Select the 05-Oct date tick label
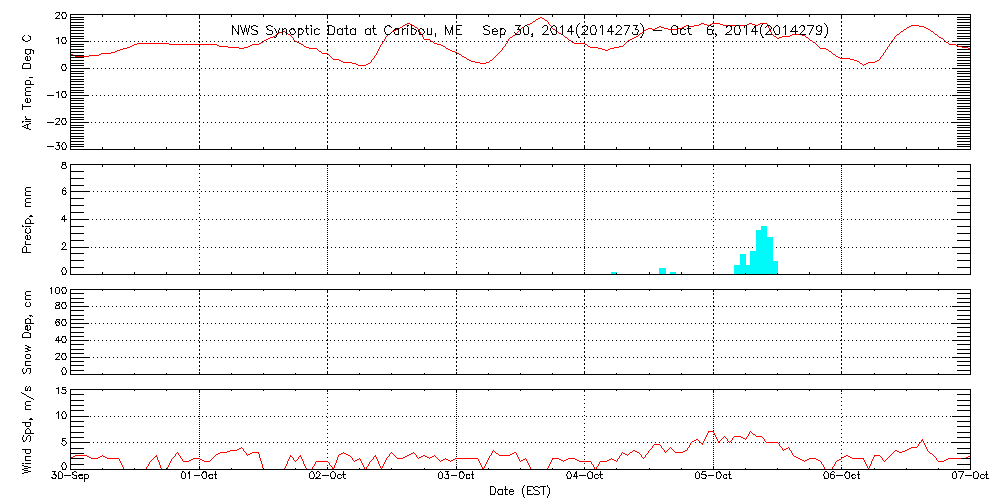Image resolution: width=1000 pixels, height=500 pixels. coord(713,477)
